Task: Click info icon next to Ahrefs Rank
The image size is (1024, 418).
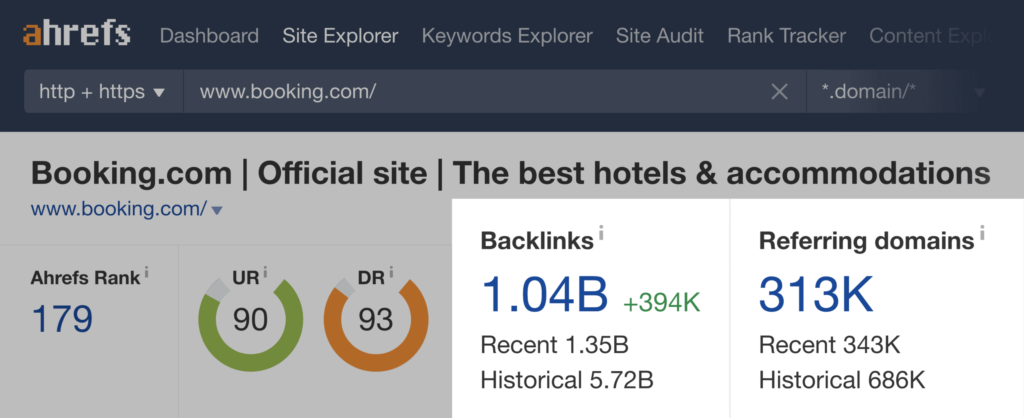Action: coord(147,271)
